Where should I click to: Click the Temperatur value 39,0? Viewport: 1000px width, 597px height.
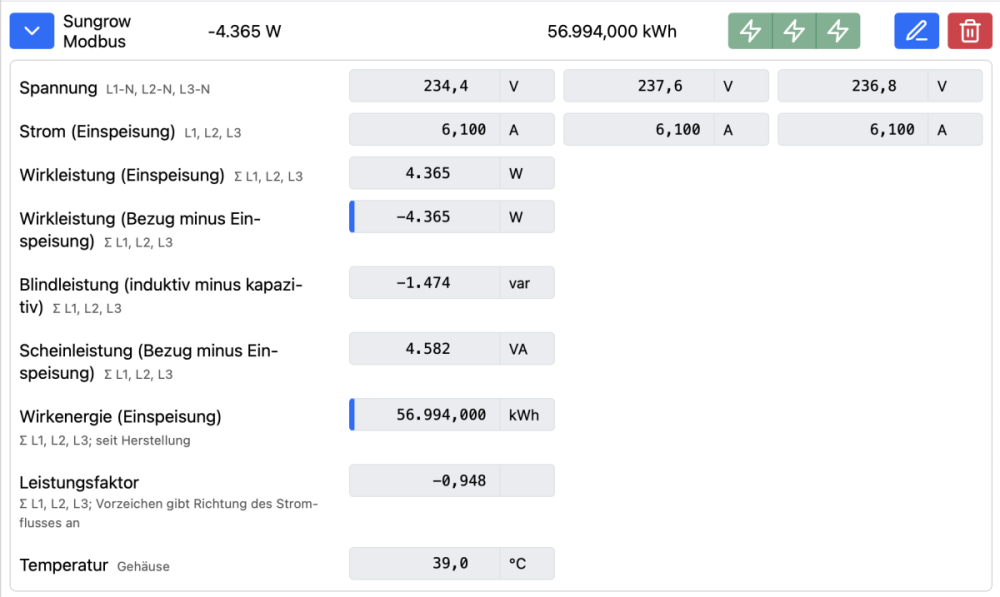pyautogui.click(x=425, y=563)
